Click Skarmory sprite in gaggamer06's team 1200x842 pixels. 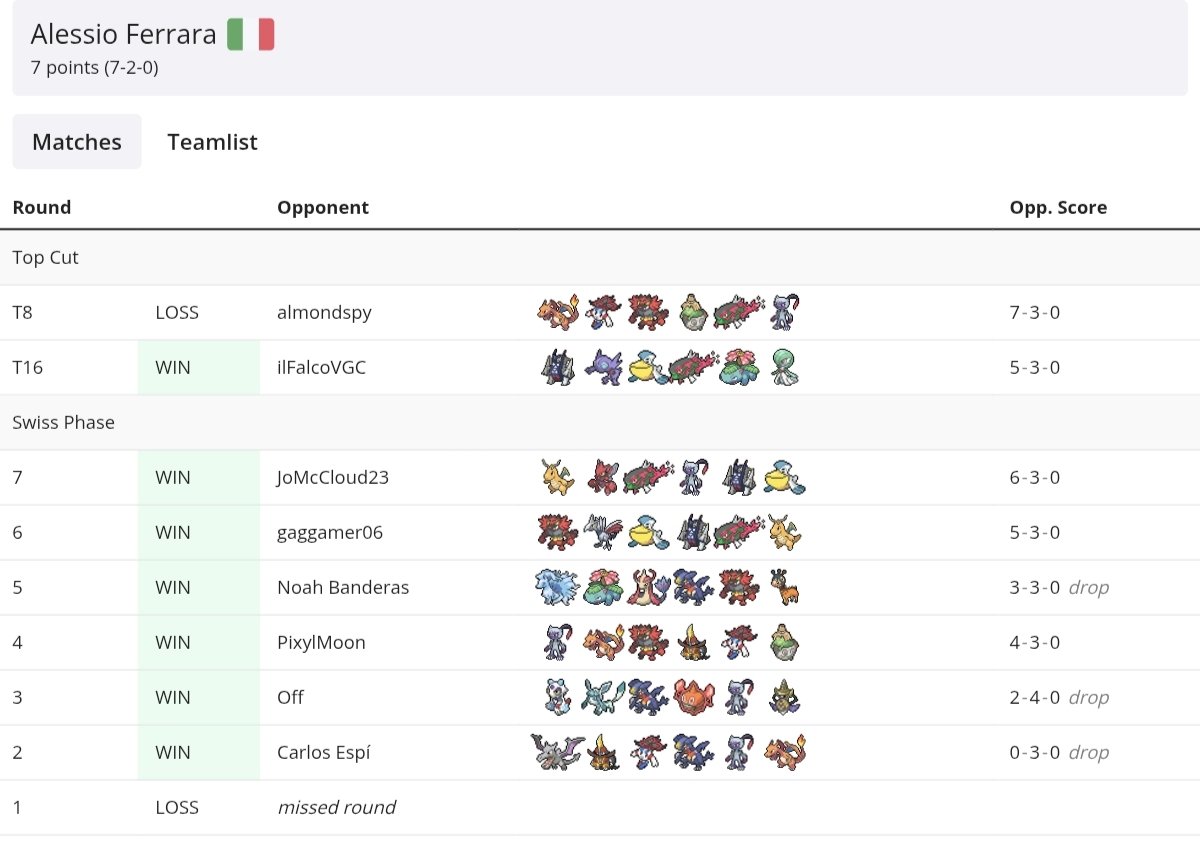tap(603, 533)
